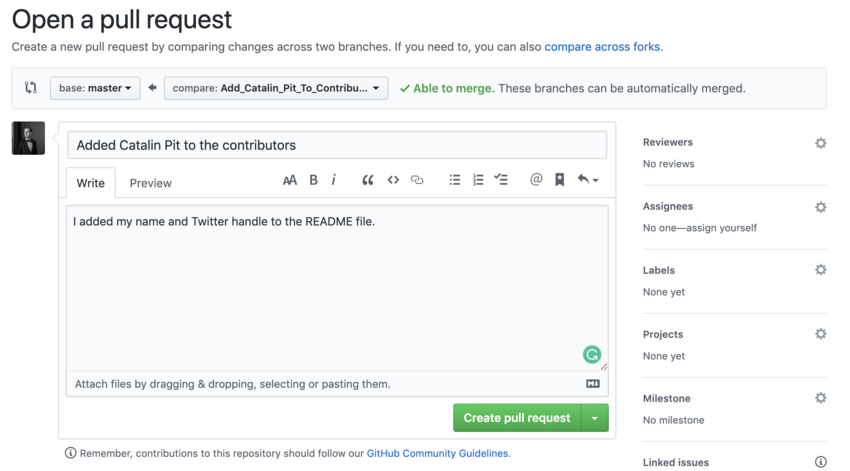Switch to the Preview tab
The height and width of the screenshot is (471, 850).
[x=150, y=183]
